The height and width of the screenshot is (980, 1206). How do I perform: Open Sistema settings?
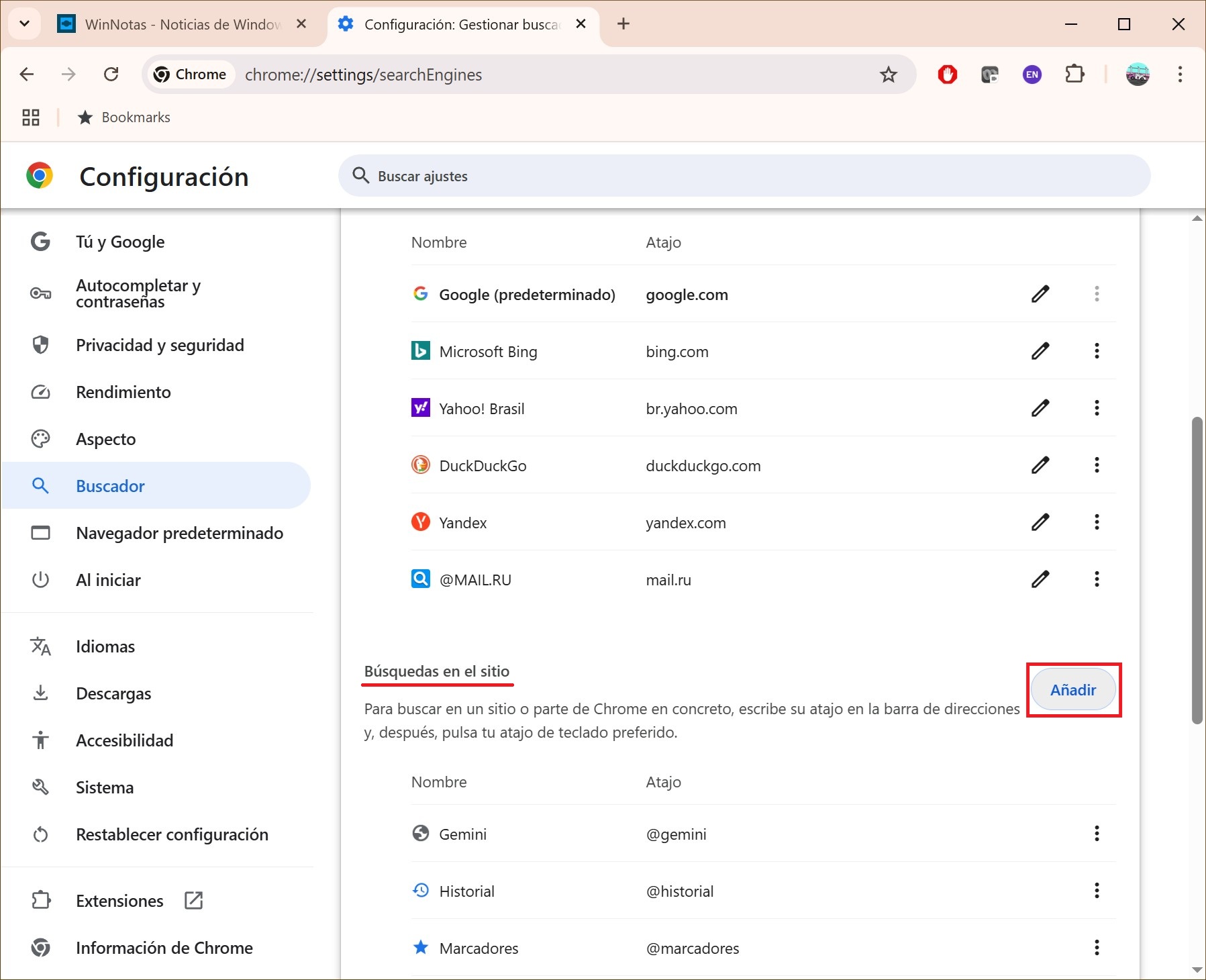click(157, 787)
